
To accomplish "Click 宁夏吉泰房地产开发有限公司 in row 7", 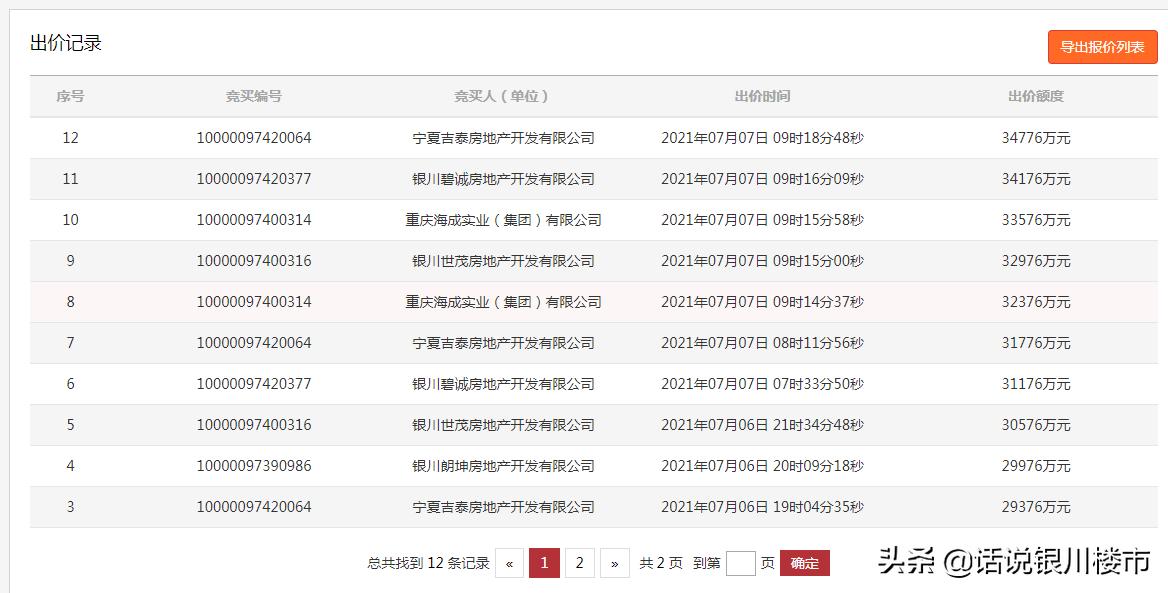I will (x=504, y=343).
